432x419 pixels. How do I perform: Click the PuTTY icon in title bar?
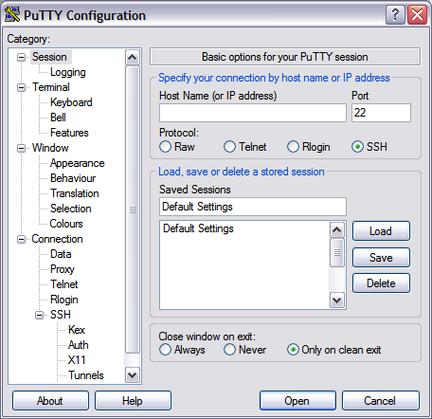click(12, 15)
